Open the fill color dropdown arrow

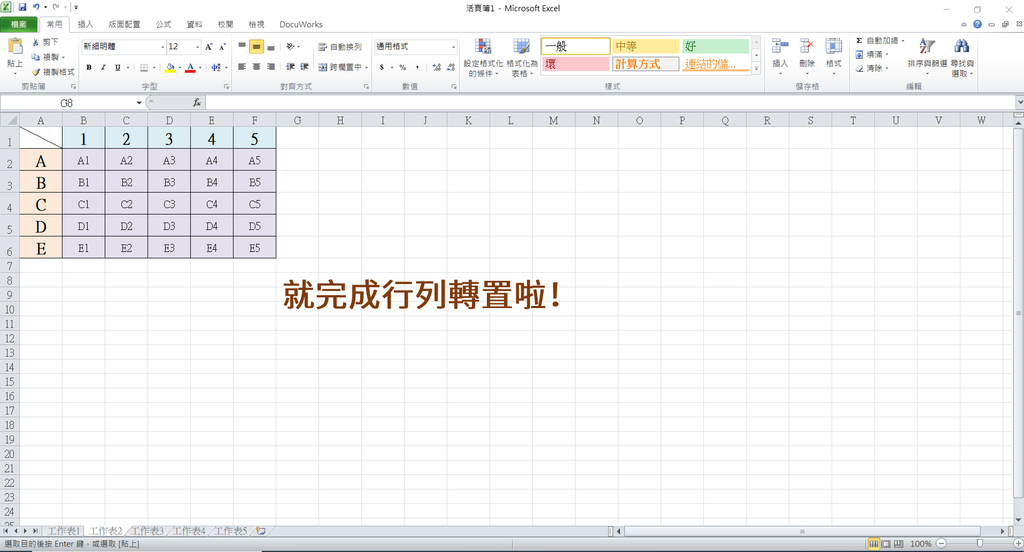(179, 67)
